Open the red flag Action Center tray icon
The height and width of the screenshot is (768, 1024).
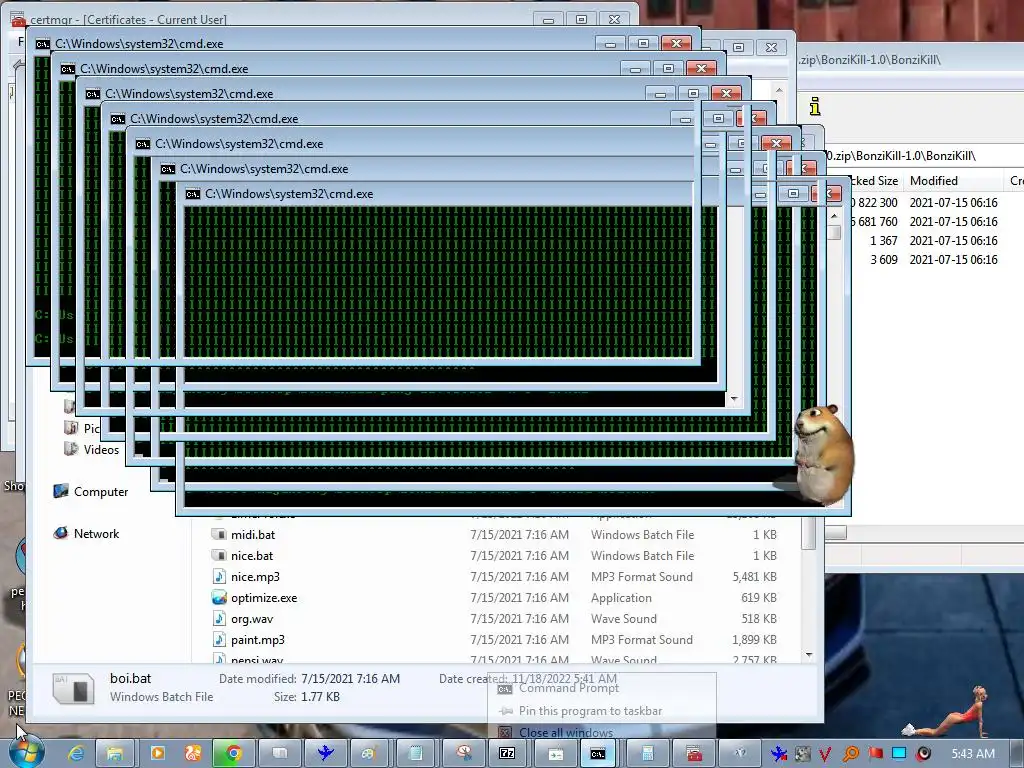(875, 754)
